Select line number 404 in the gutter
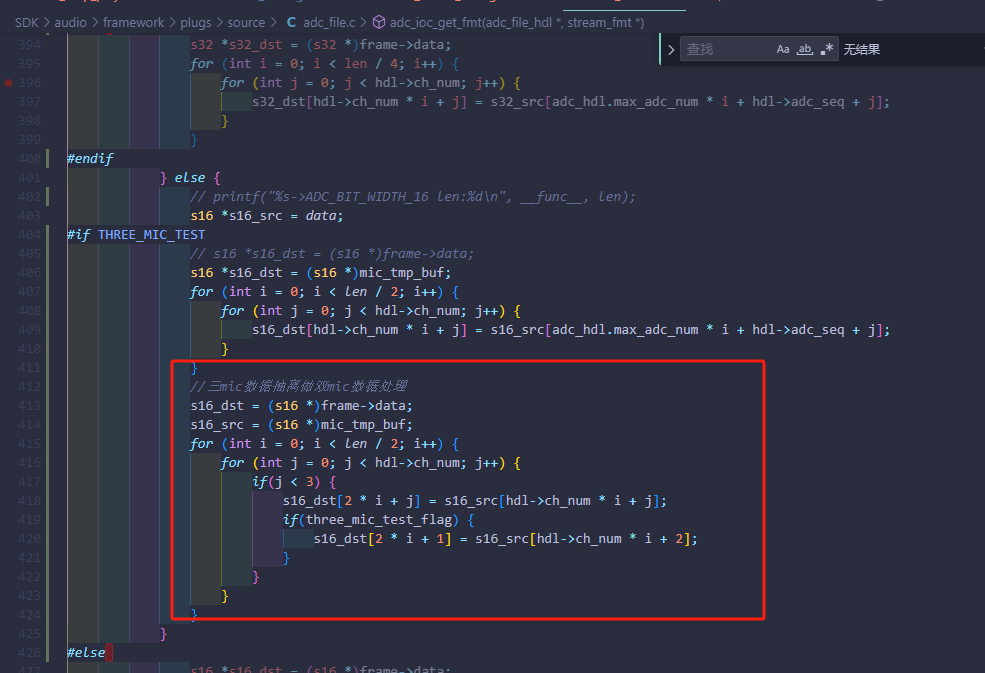The width and height of the screenshot is (985, 673). click(x=30, y=234)
